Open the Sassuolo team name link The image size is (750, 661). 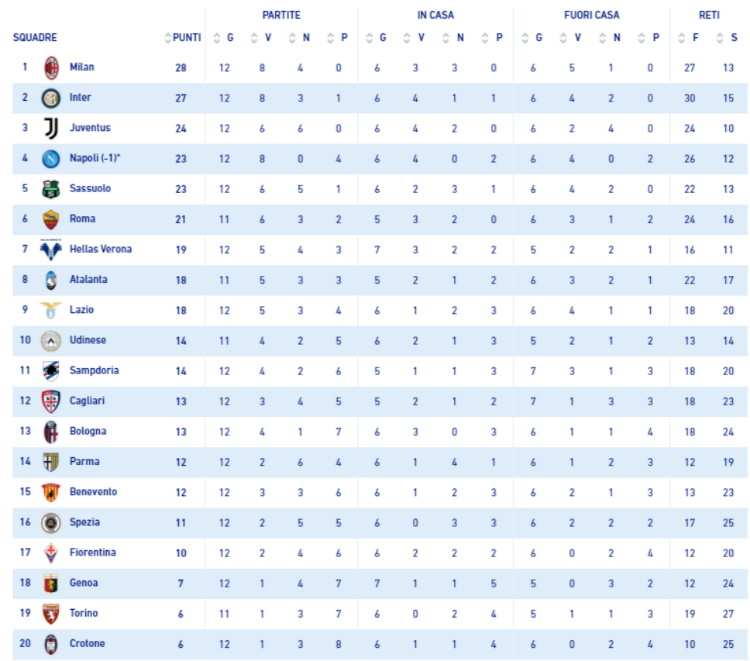point(90,189)
